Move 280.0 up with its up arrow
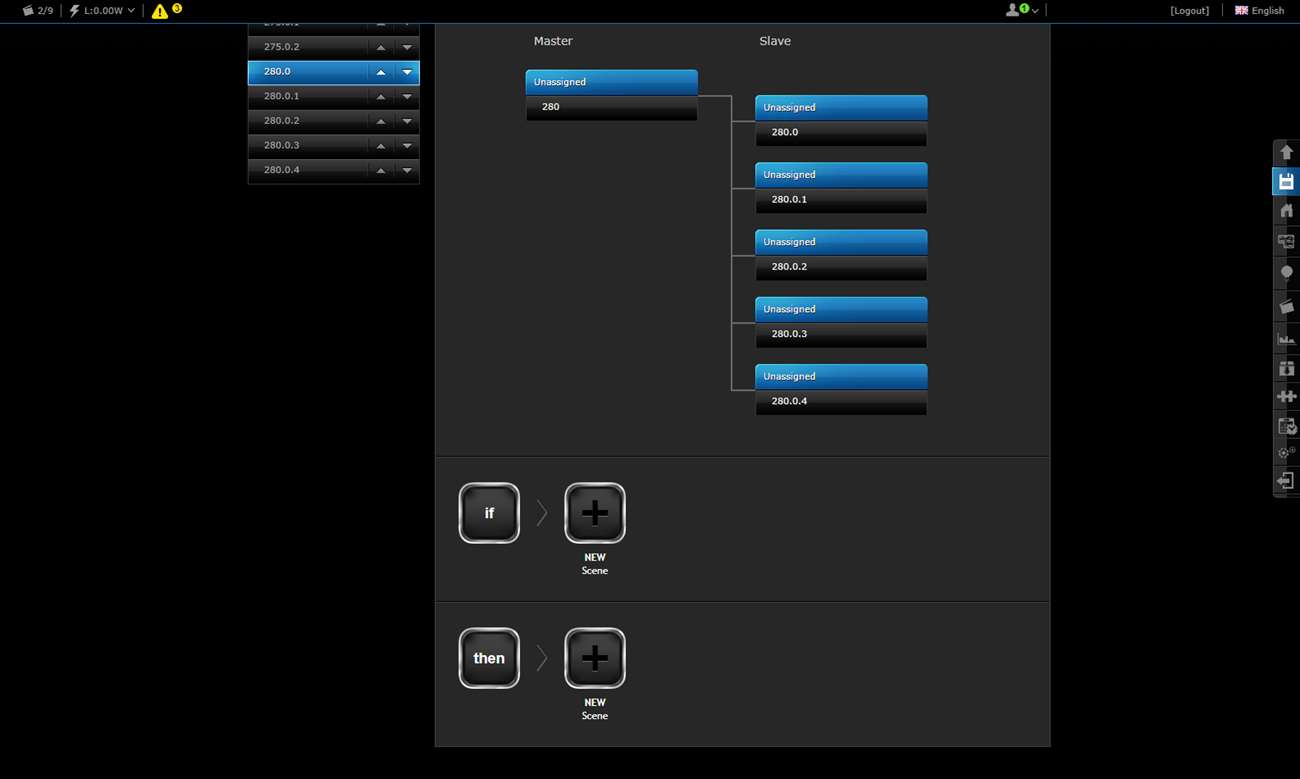 pyautogui.click(x=381, y=72)
